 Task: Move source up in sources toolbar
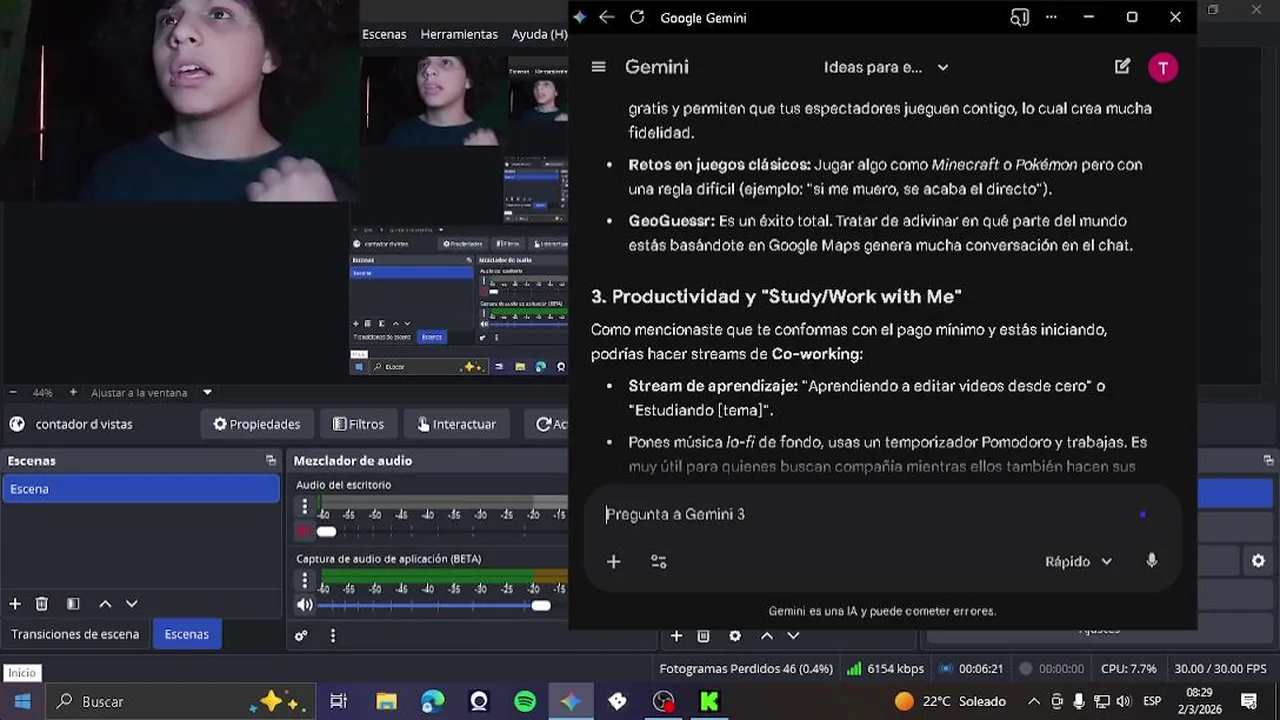click(767, 636)
